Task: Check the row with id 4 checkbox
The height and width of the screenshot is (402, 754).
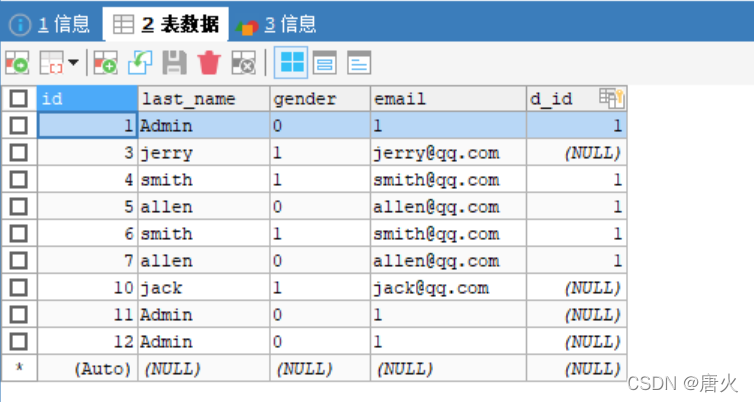Action: coord(19,179)
